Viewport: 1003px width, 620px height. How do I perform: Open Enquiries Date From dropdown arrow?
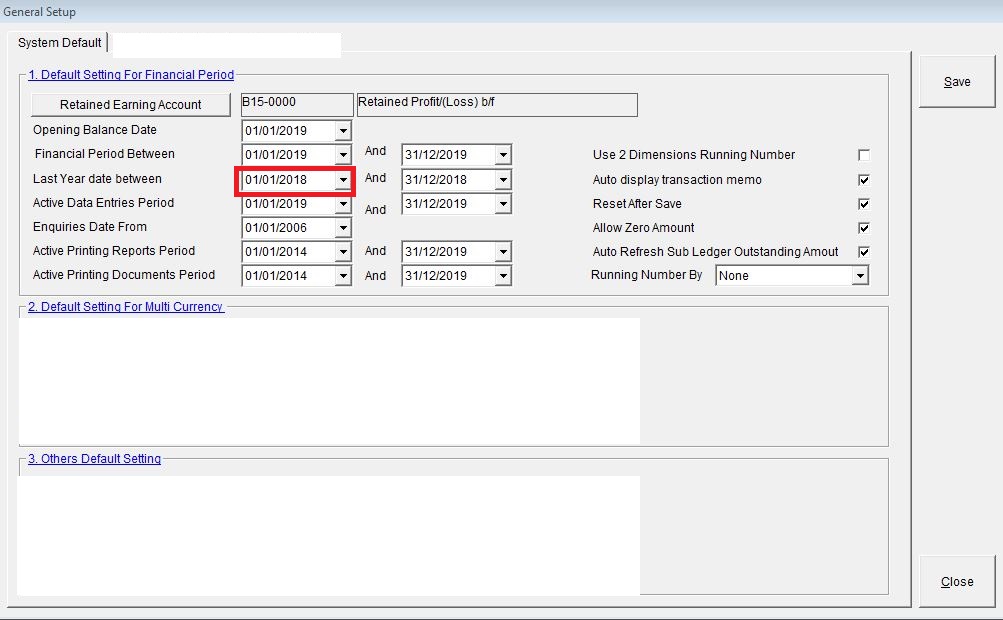click(343, 228)
